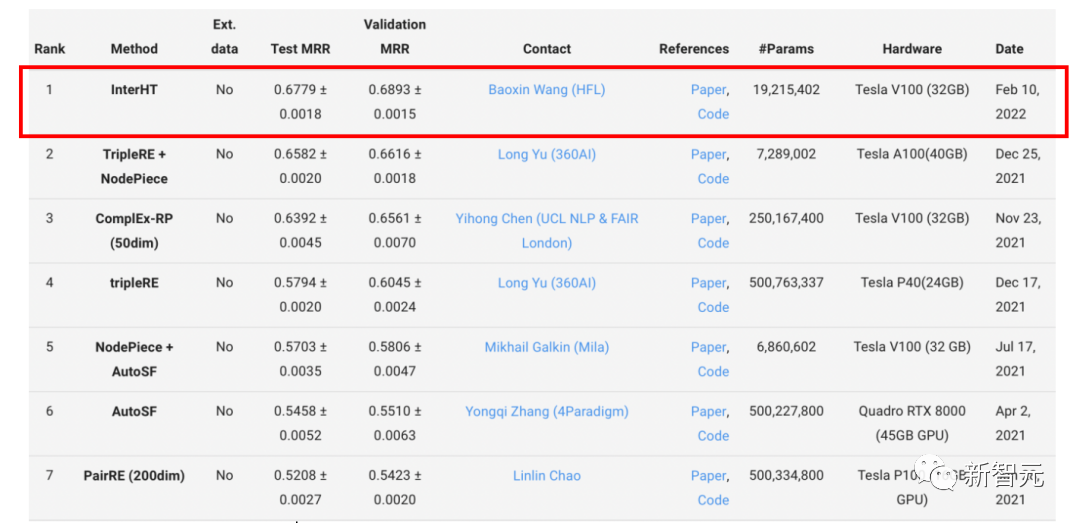Open the Linlin Chao contact link

[546, 476]
